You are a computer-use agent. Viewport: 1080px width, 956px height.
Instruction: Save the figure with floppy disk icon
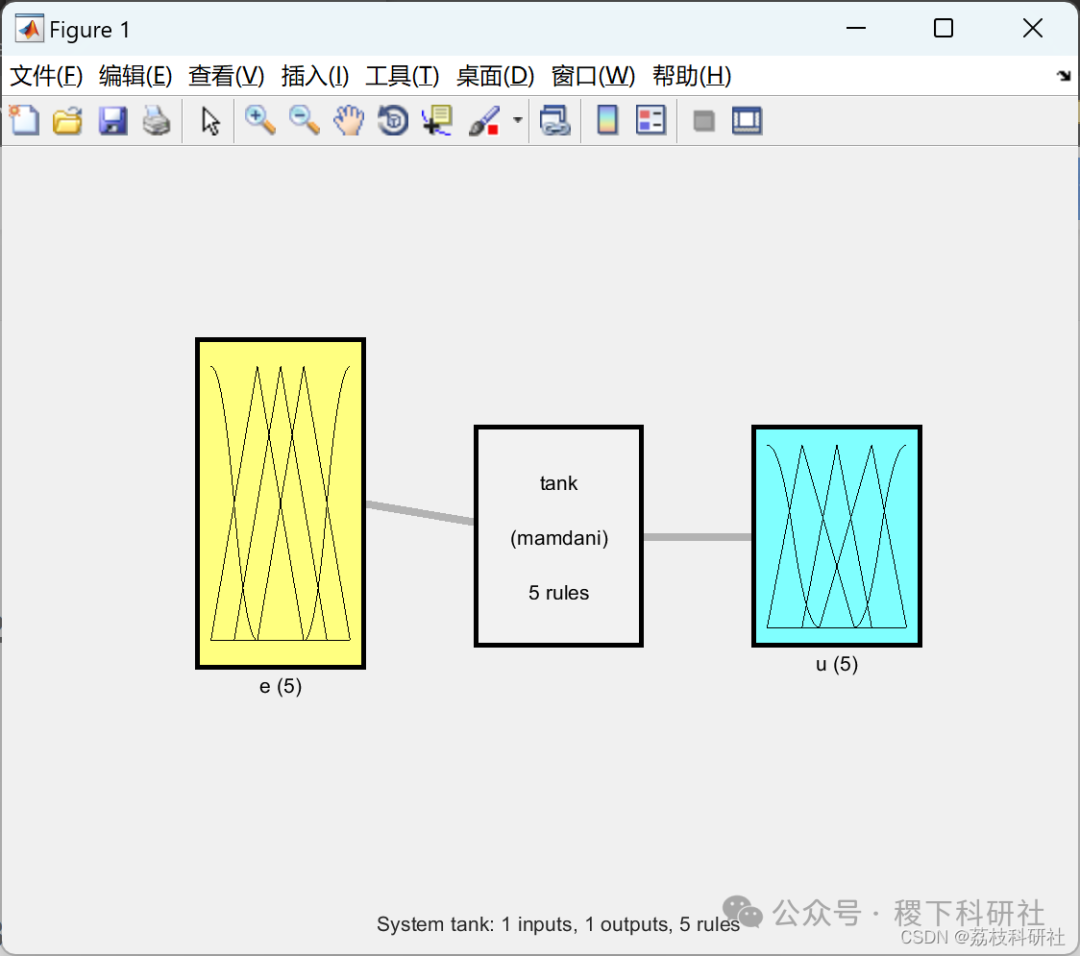click(112, 121)
